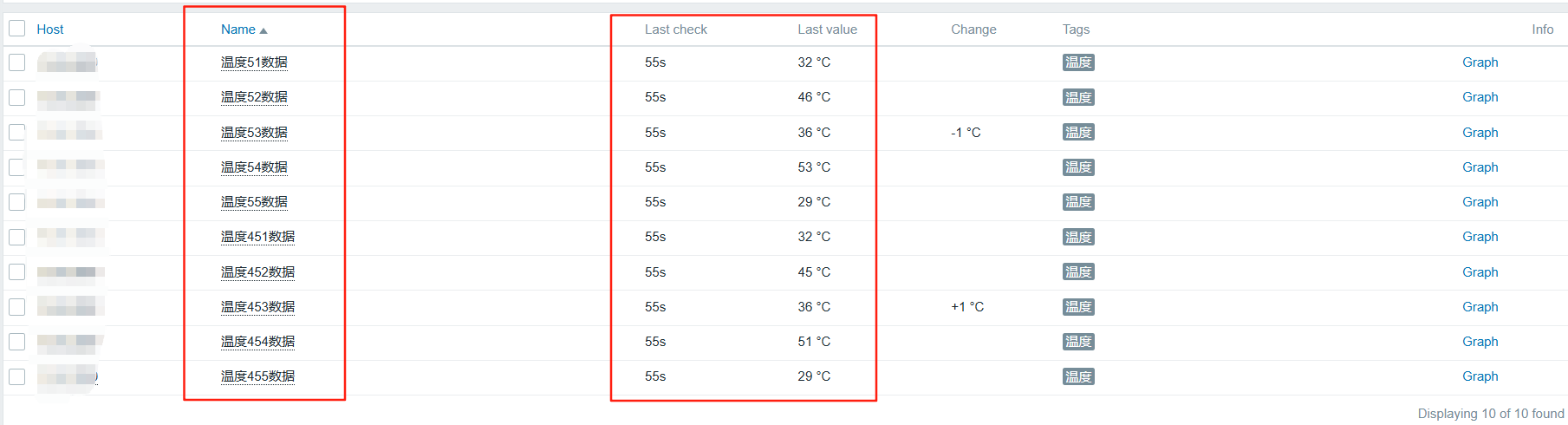Open the Graph link for 温度455数据
Screen dimensions: 1568x425
point(1480,376)
